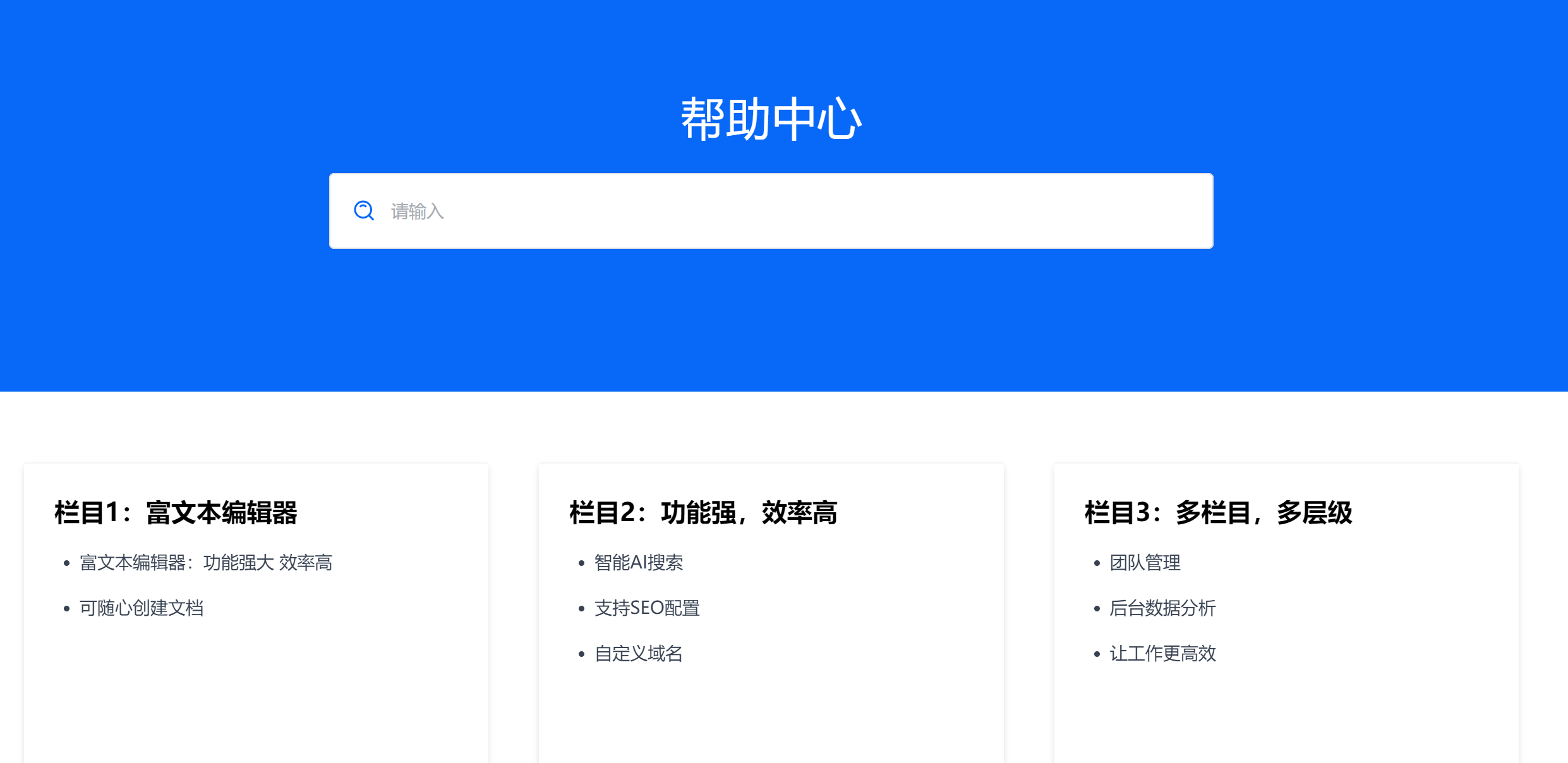The height and width of the screenshot is (763, 1568).
Task: Open 让工作更高效 article link
Action: pos(1162,653)
